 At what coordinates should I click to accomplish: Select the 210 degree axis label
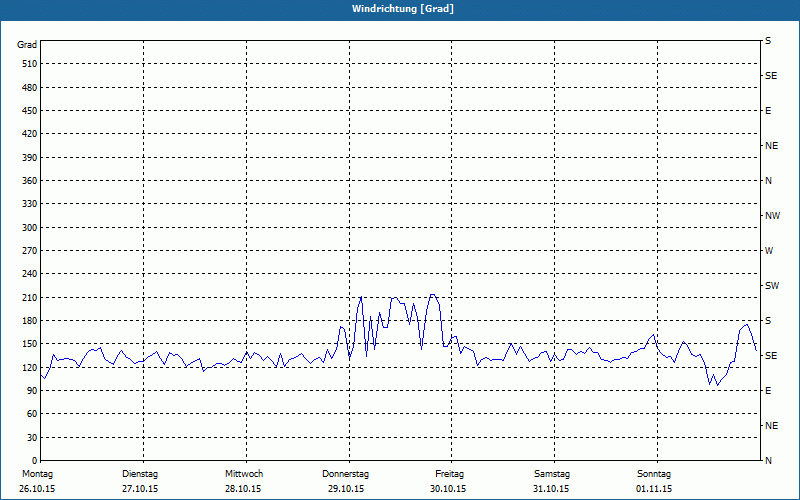pyautogui.click(x=30, y=297)
